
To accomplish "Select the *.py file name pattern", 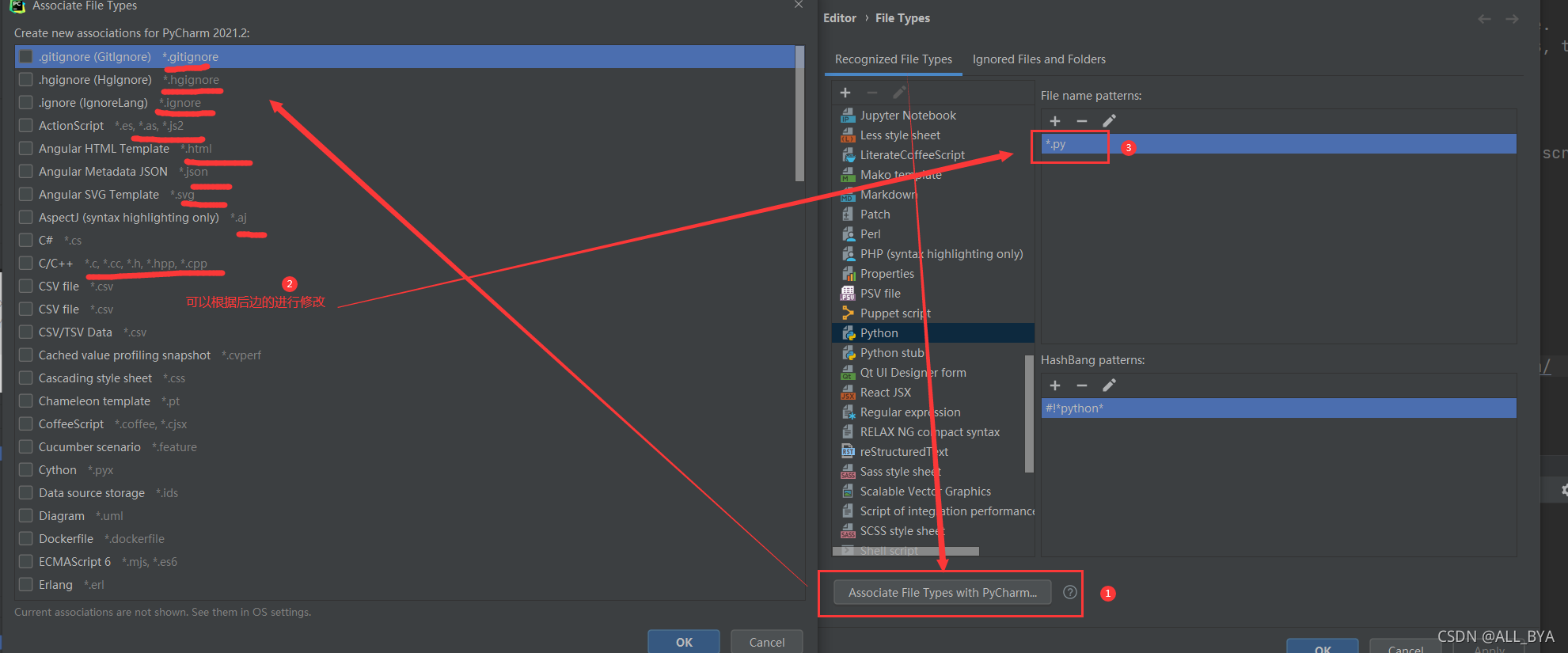I will 1278,144.
